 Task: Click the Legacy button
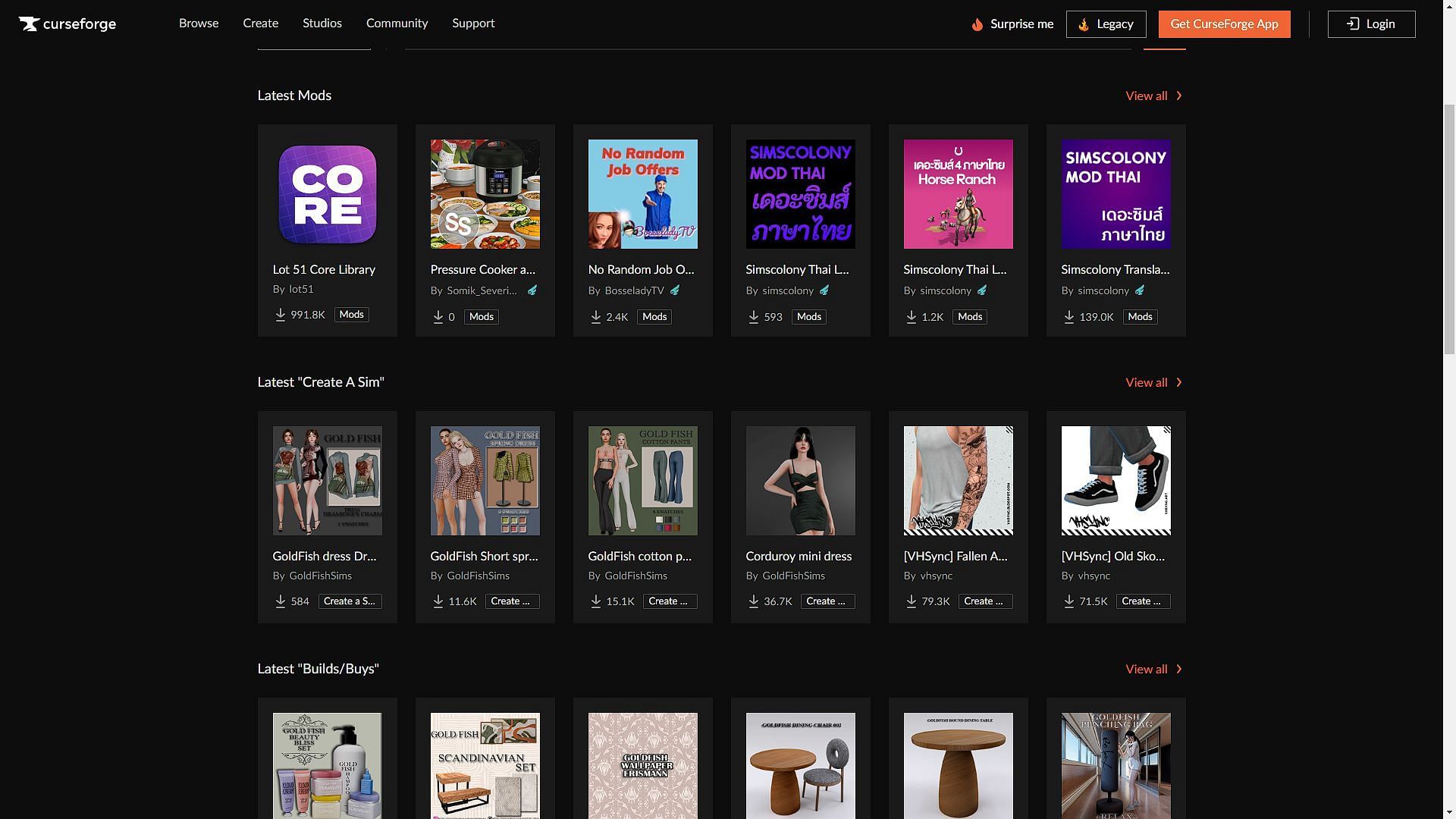coord(1106,24)
